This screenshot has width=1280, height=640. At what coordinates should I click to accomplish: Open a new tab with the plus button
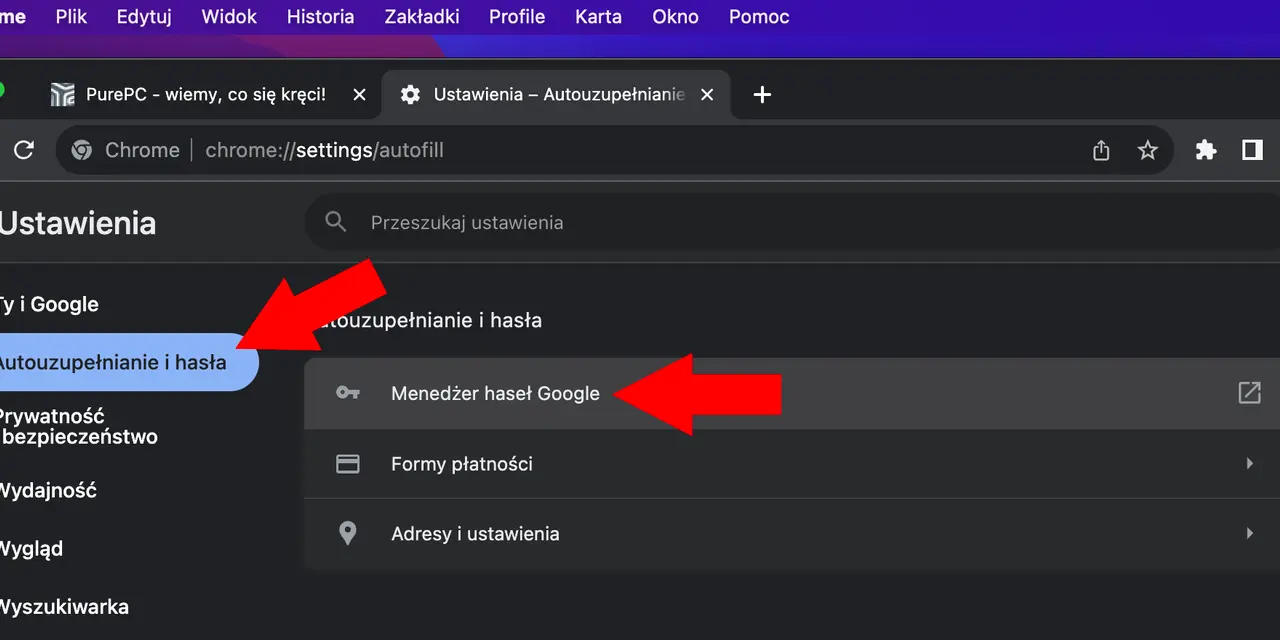coord(762,95)
